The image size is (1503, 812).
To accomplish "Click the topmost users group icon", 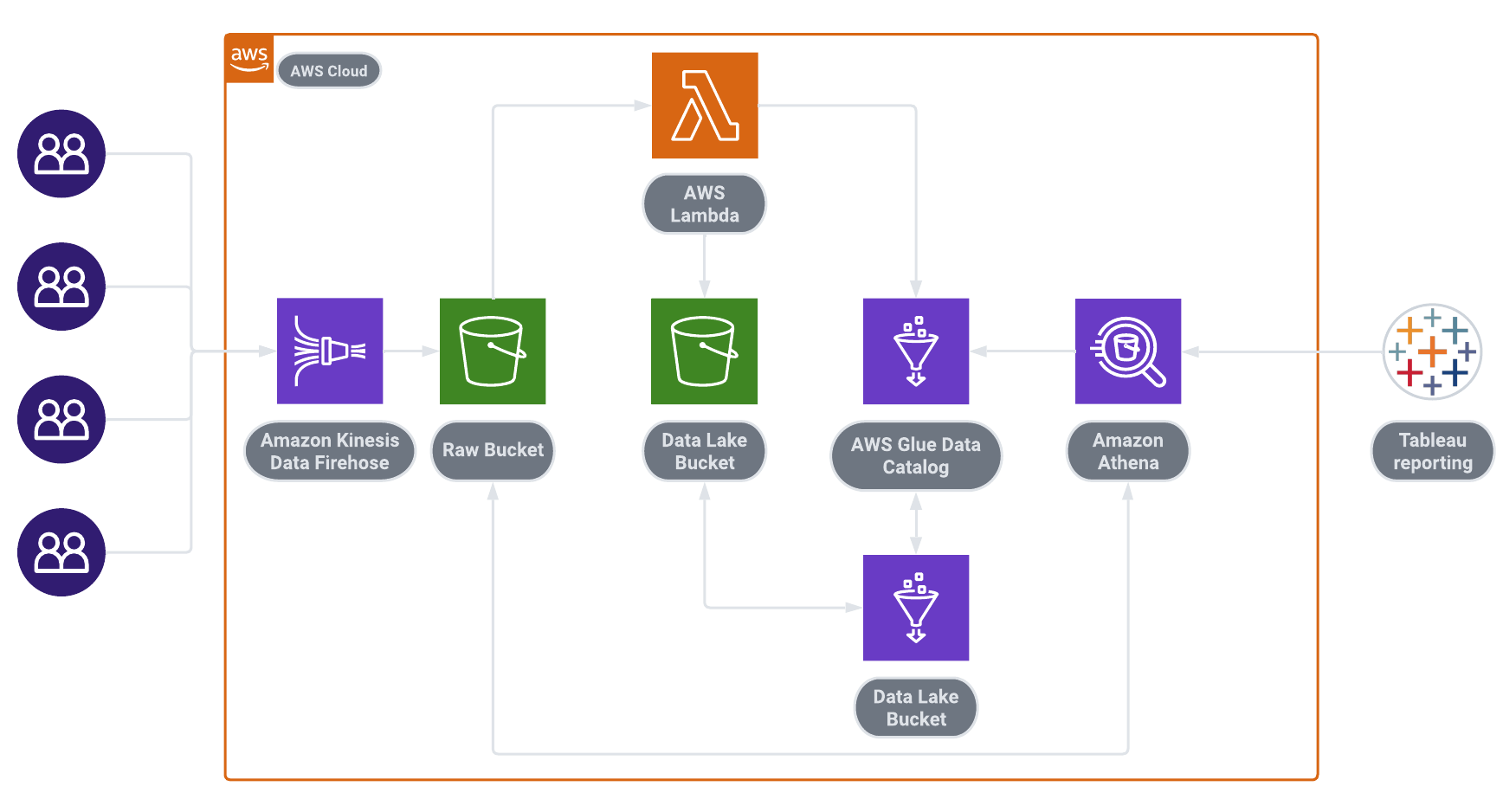I will point(61,154).
